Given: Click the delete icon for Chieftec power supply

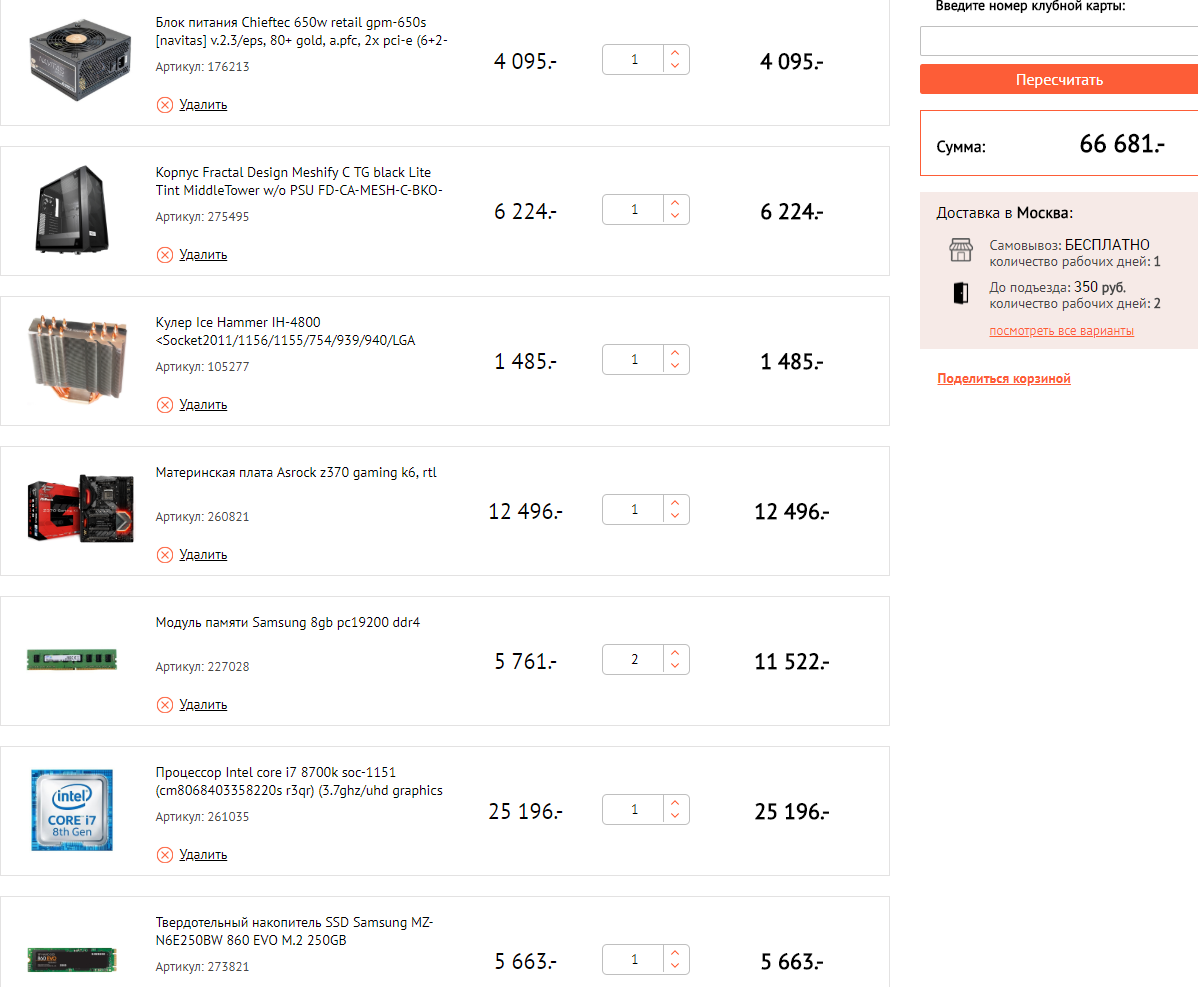Looking at the screenshot, I should coord(165,105).
